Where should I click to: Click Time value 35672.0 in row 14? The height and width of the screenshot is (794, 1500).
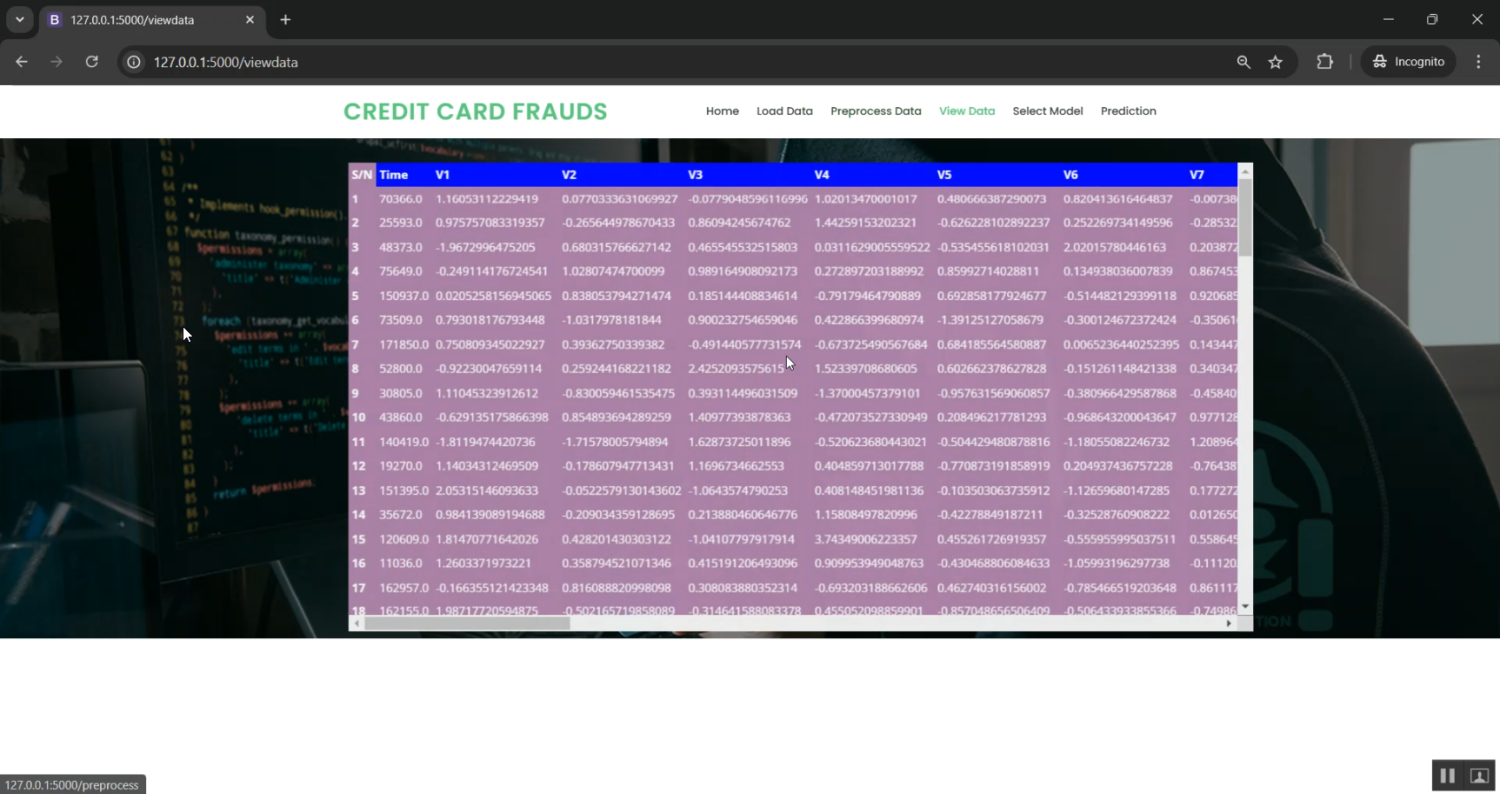coord(401,514)
